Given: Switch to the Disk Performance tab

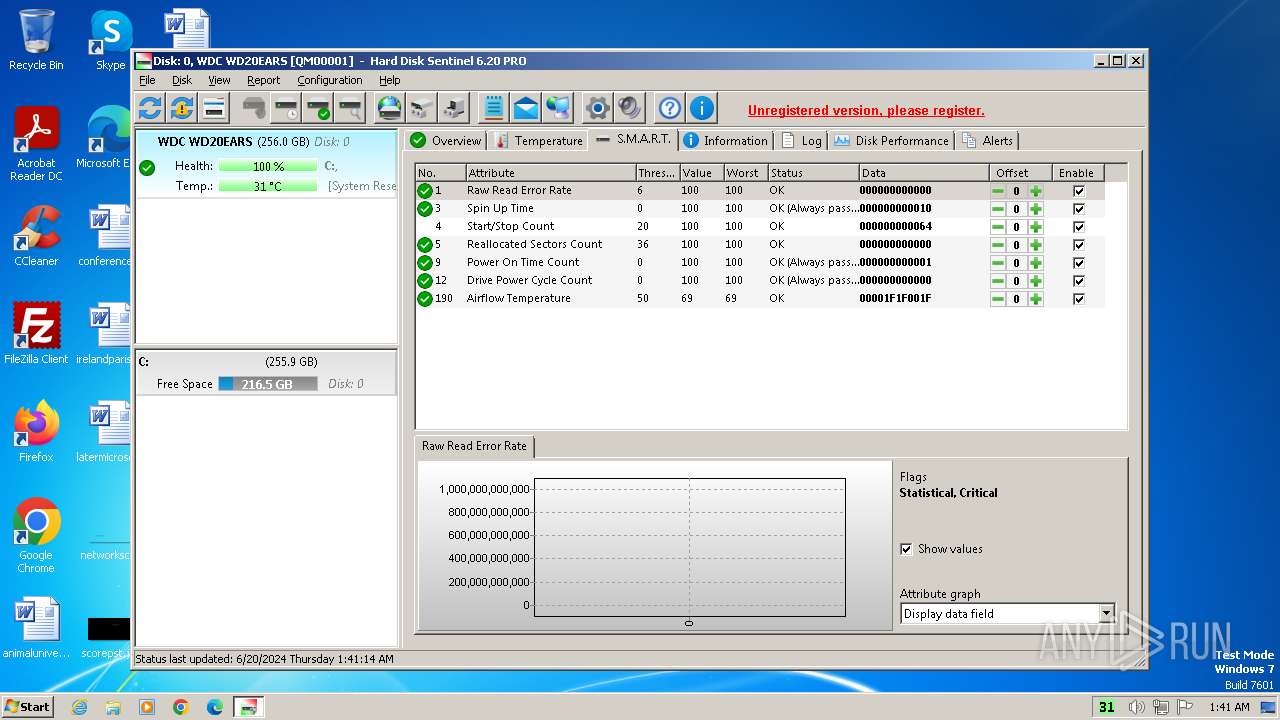Looking at the screenshot, I should click(x=891, y=141).
